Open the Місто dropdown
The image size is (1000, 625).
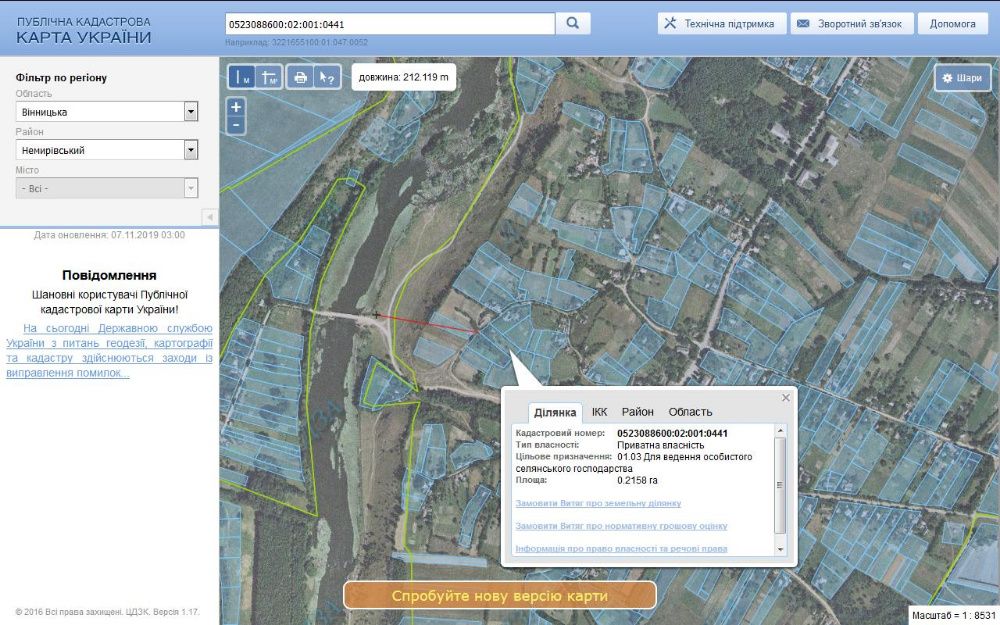tap(107, 188)
